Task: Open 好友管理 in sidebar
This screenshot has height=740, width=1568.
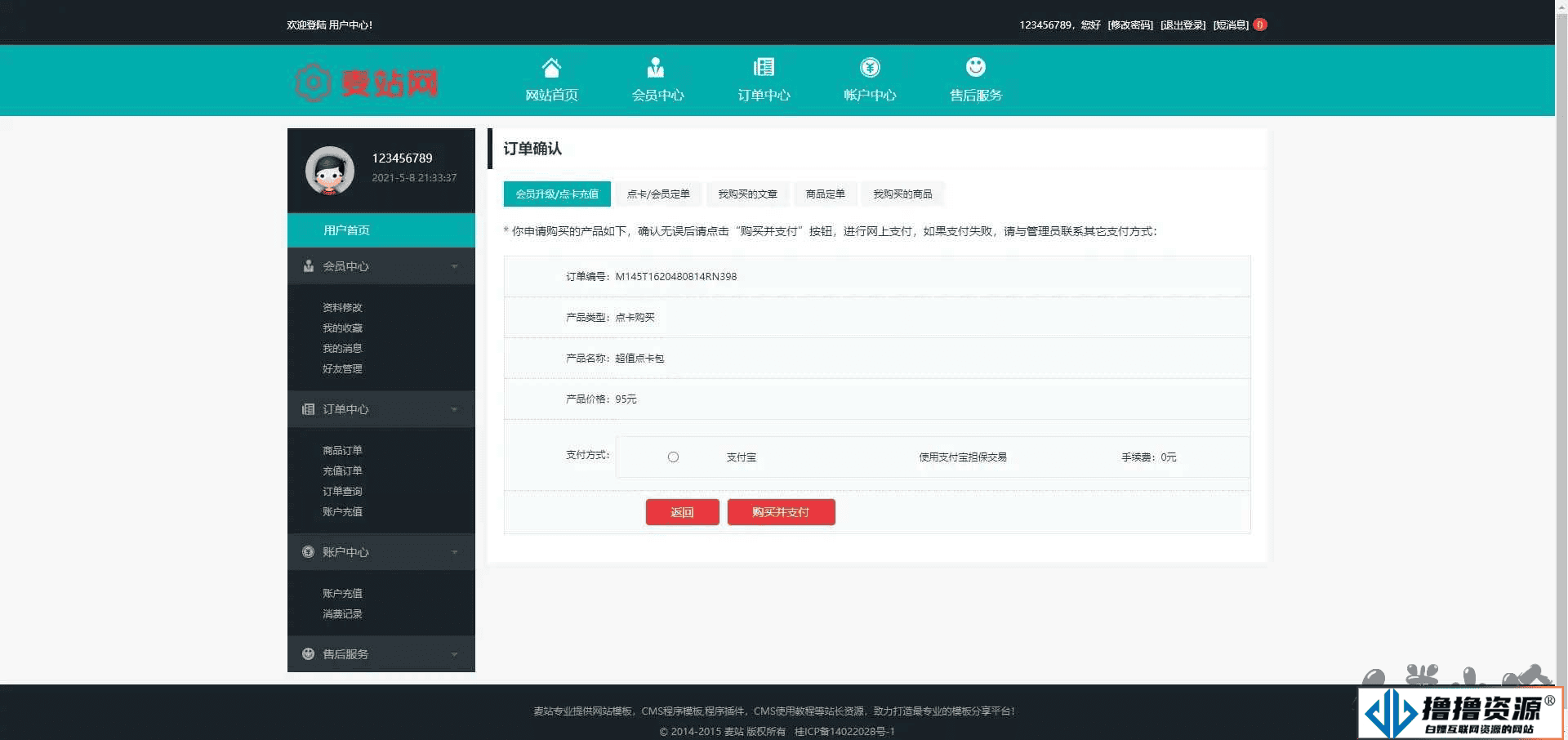Action: pyautogui.click(x=342, y=369)
